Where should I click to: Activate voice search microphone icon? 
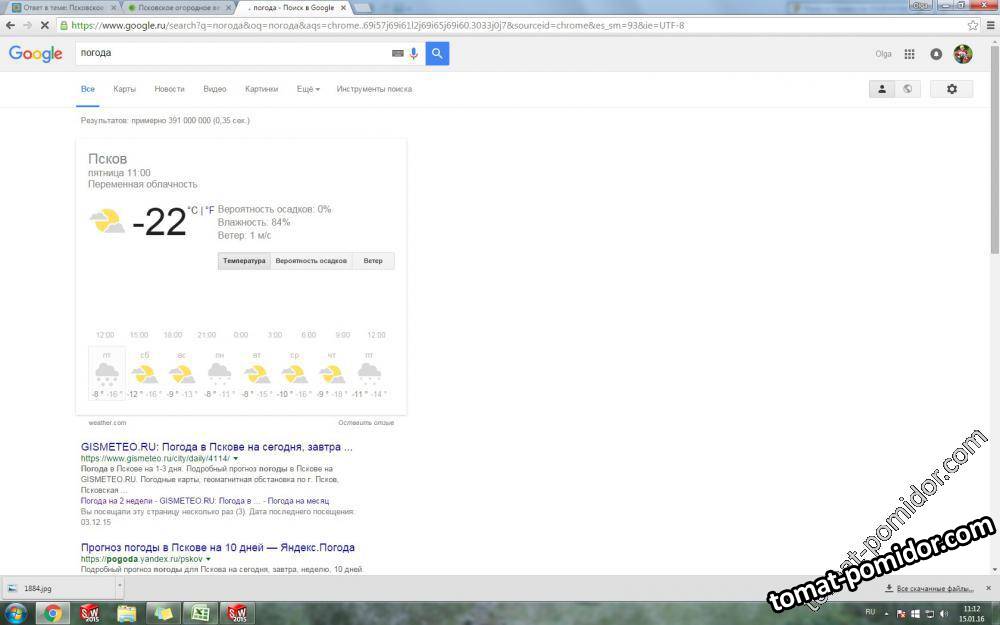pos(413,53)
